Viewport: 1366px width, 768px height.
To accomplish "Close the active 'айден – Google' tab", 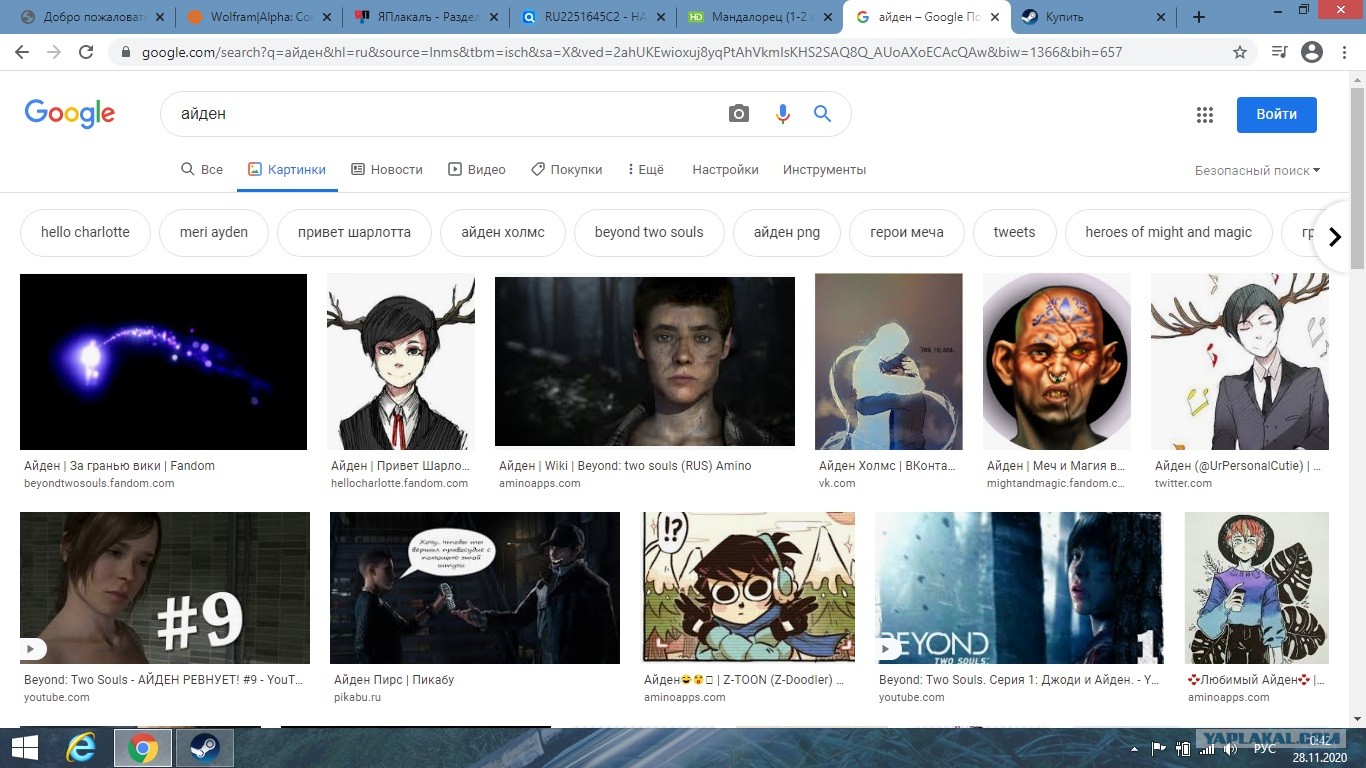I will (995, 17).
